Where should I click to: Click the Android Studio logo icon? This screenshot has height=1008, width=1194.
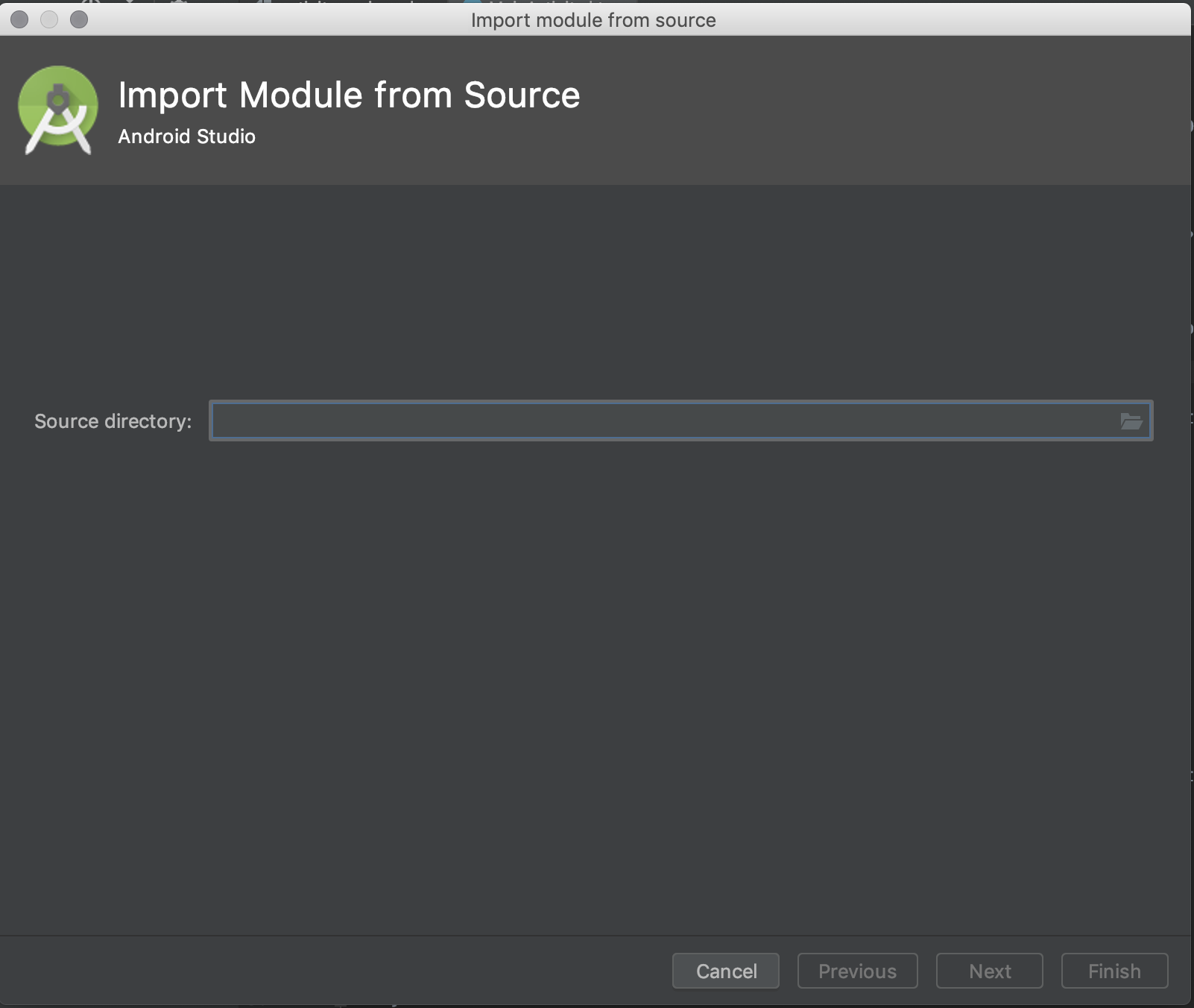tap(58, 110)
